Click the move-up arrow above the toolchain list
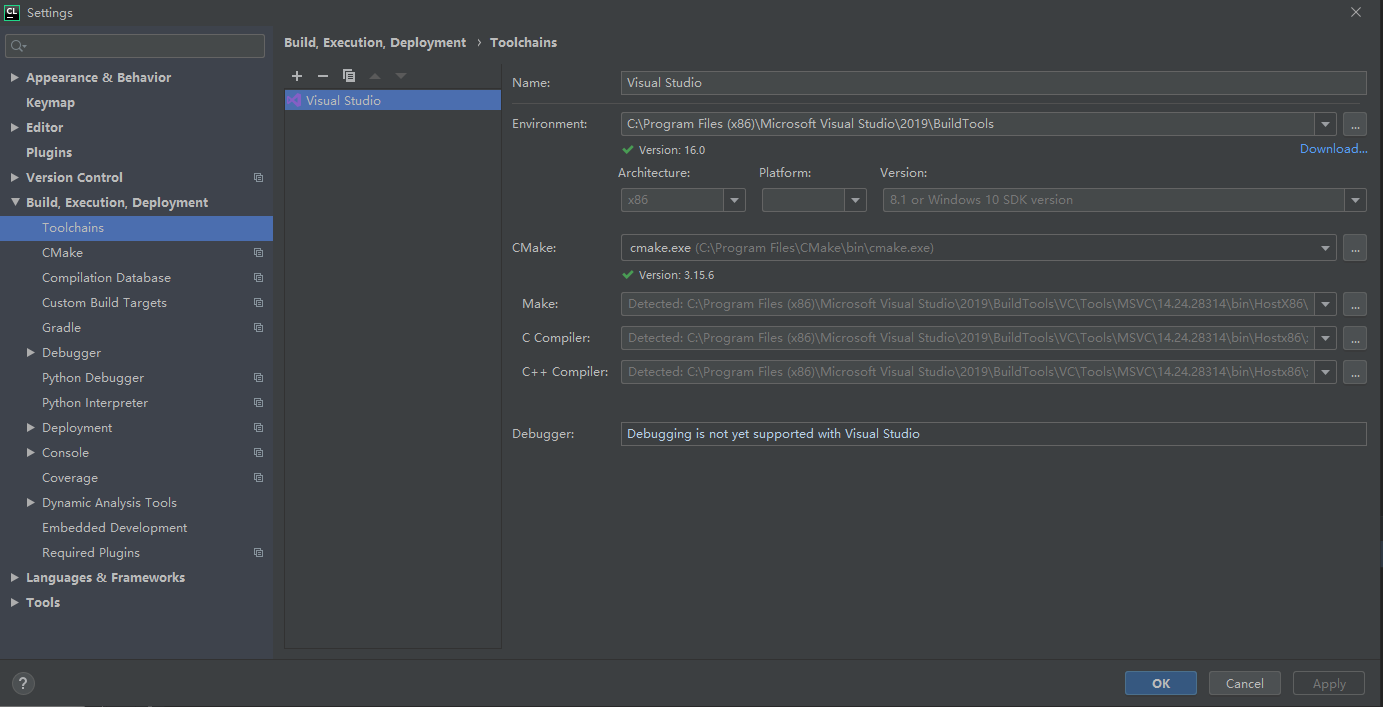 374,75
